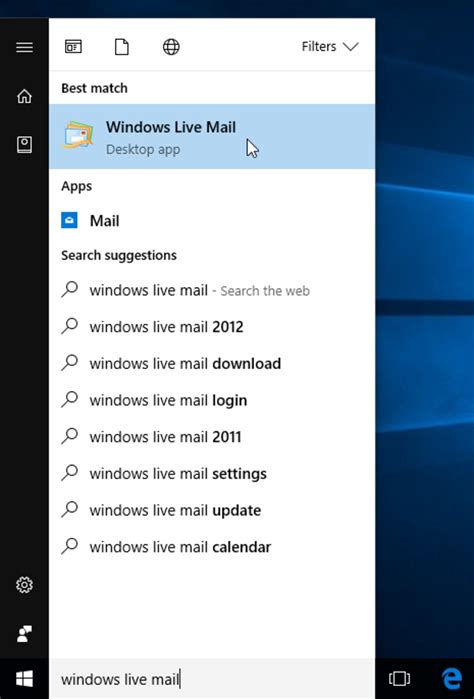Open the hamburger menu in the sidebar

24,47
